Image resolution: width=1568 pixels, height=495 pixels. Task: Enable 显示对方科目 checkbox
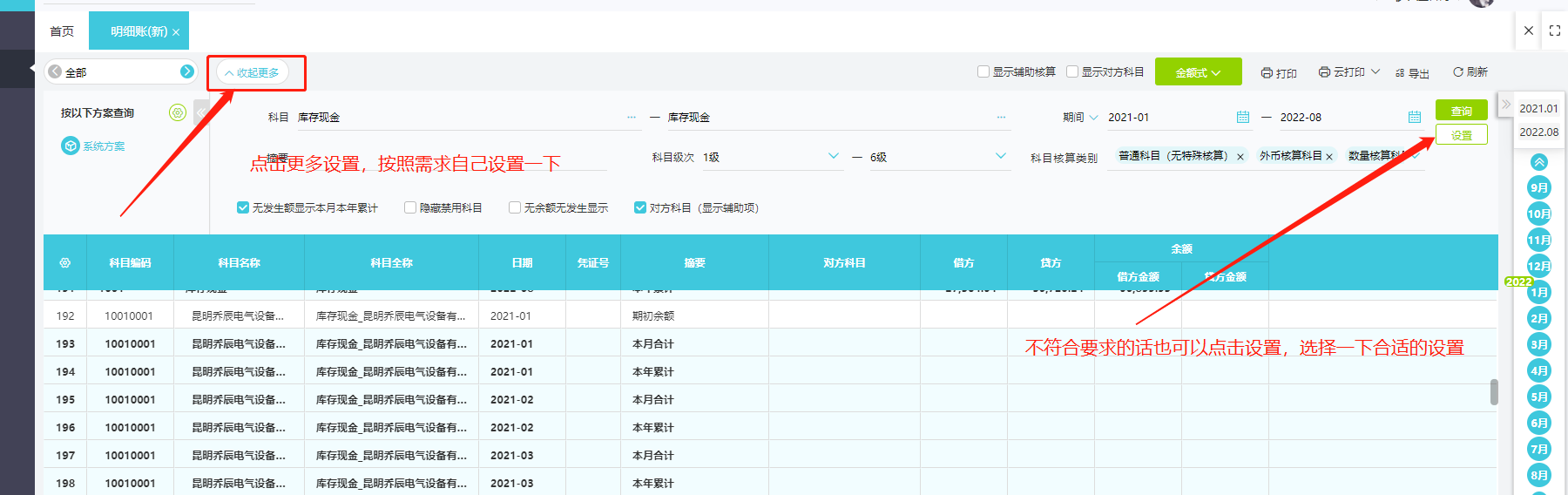tap(1072, 71)
